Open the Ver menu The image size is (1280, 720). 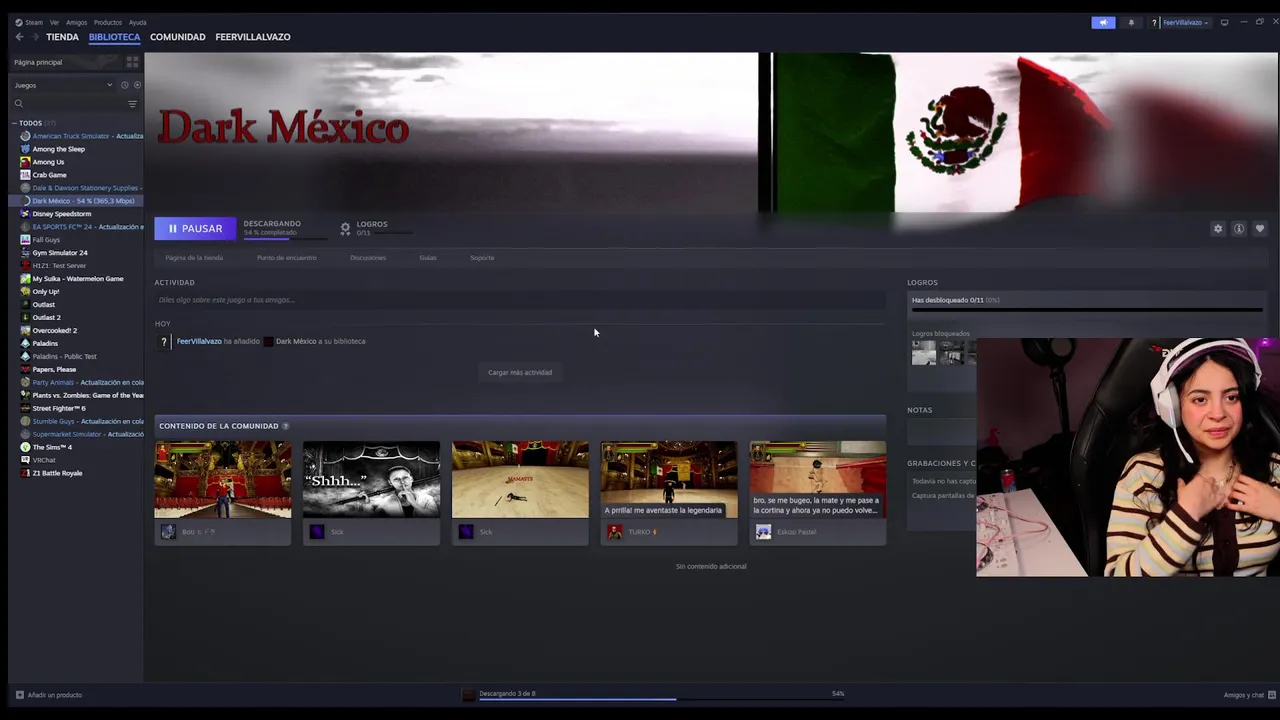54,22
